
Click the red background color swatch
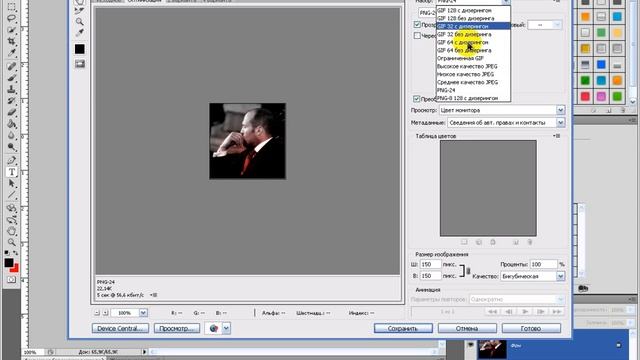(16, 269)
